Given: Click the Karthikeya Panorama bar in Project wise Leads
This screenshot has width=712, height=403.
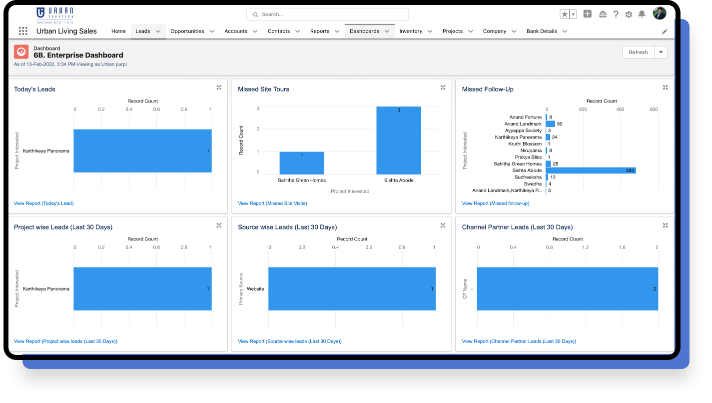Looking at the screenshot, I should pyautogui.click(x=143, y=289).
